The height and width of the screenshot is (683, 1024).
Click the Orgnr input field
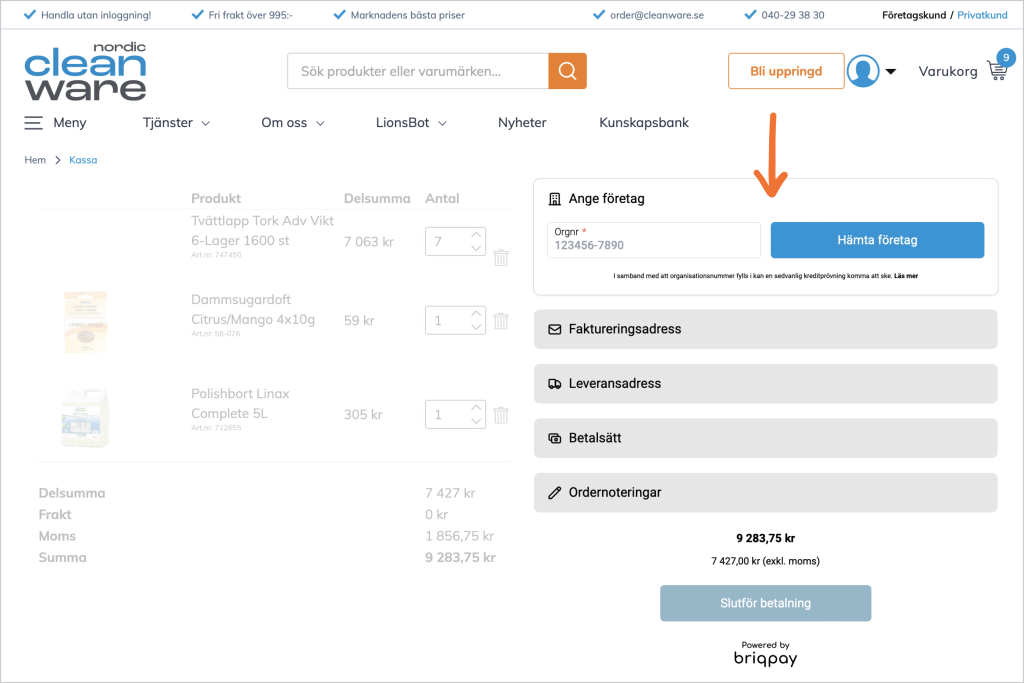click(654, 240)
